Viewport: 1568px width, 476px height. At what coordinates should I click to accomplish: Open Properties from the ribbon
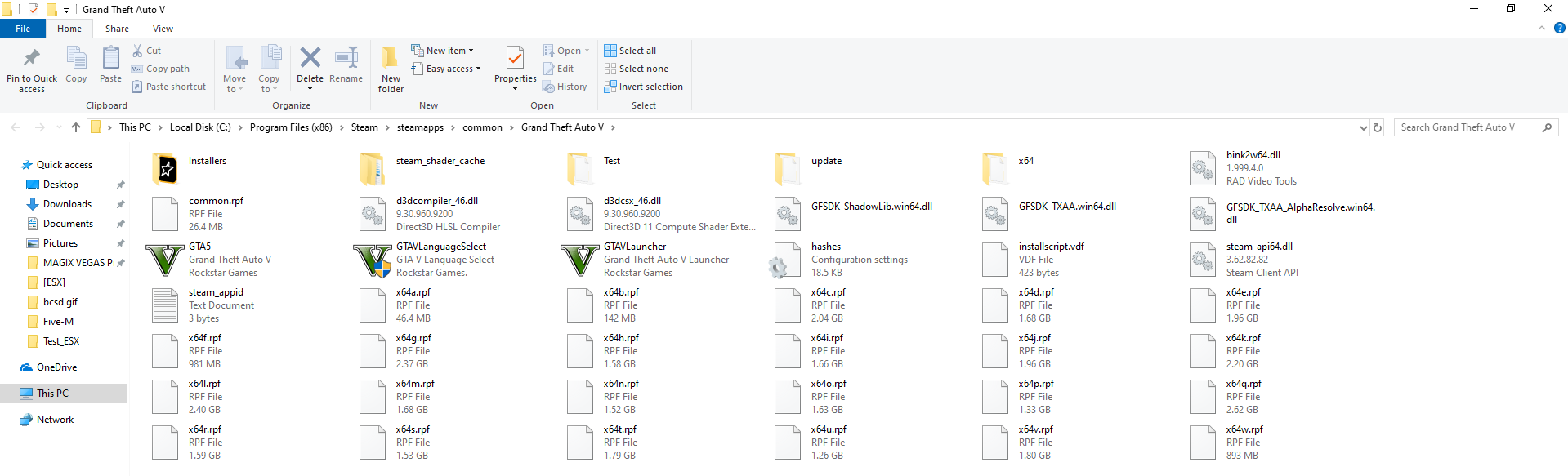(x=515, y=67)
